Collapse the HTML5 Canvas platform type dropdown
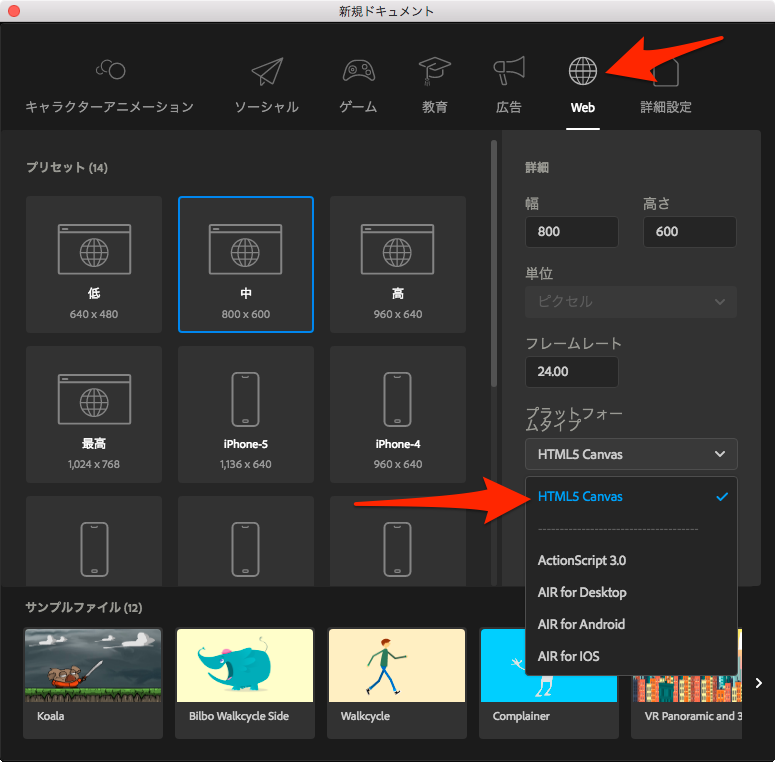Viewport: 775px width, 762px height. pyautogui.click(x=631, y=454)
